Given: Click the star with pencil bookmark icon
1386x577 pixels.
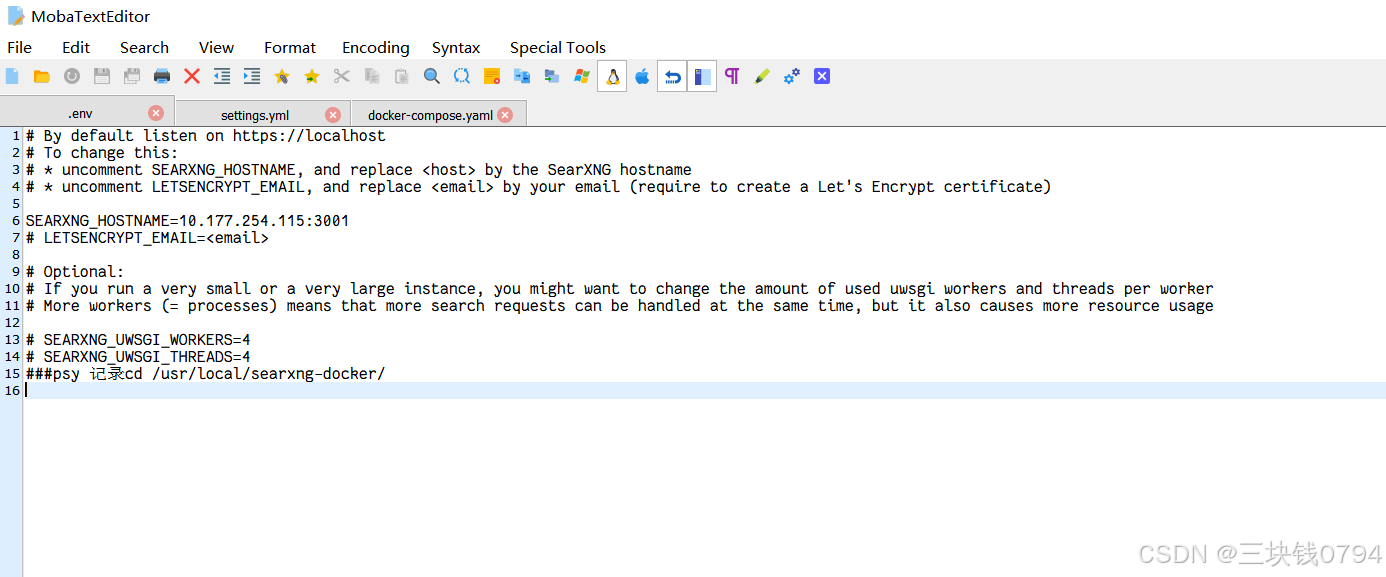Looking at the screenshot, I should click(x=282, y=76).
